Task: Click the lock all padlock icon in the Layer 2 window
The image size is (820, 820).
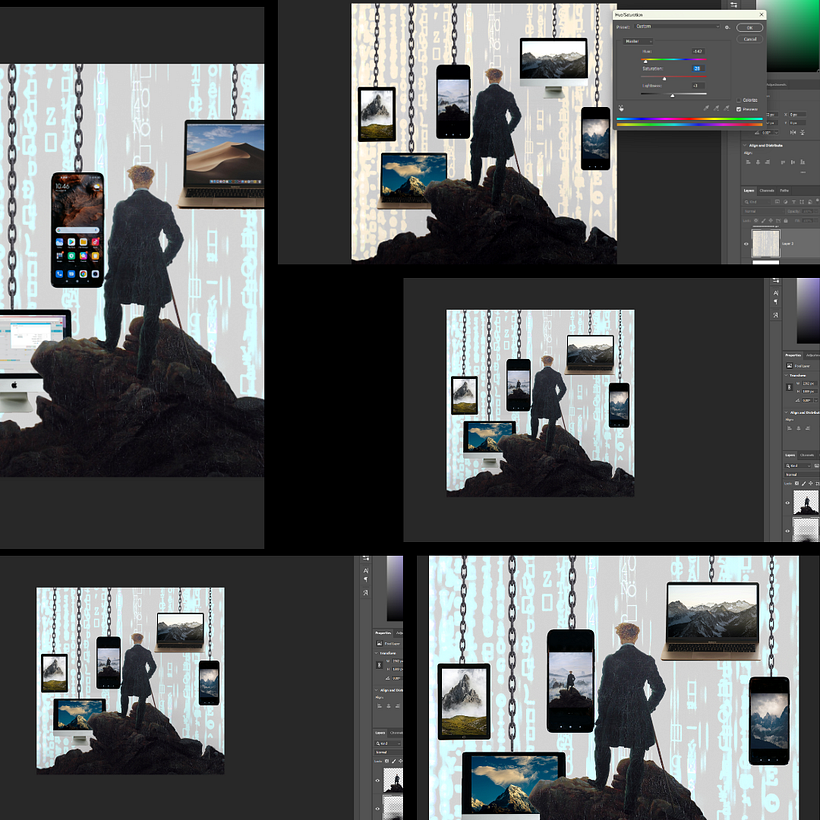Action: pyautogui.click(x=786, y=221)
